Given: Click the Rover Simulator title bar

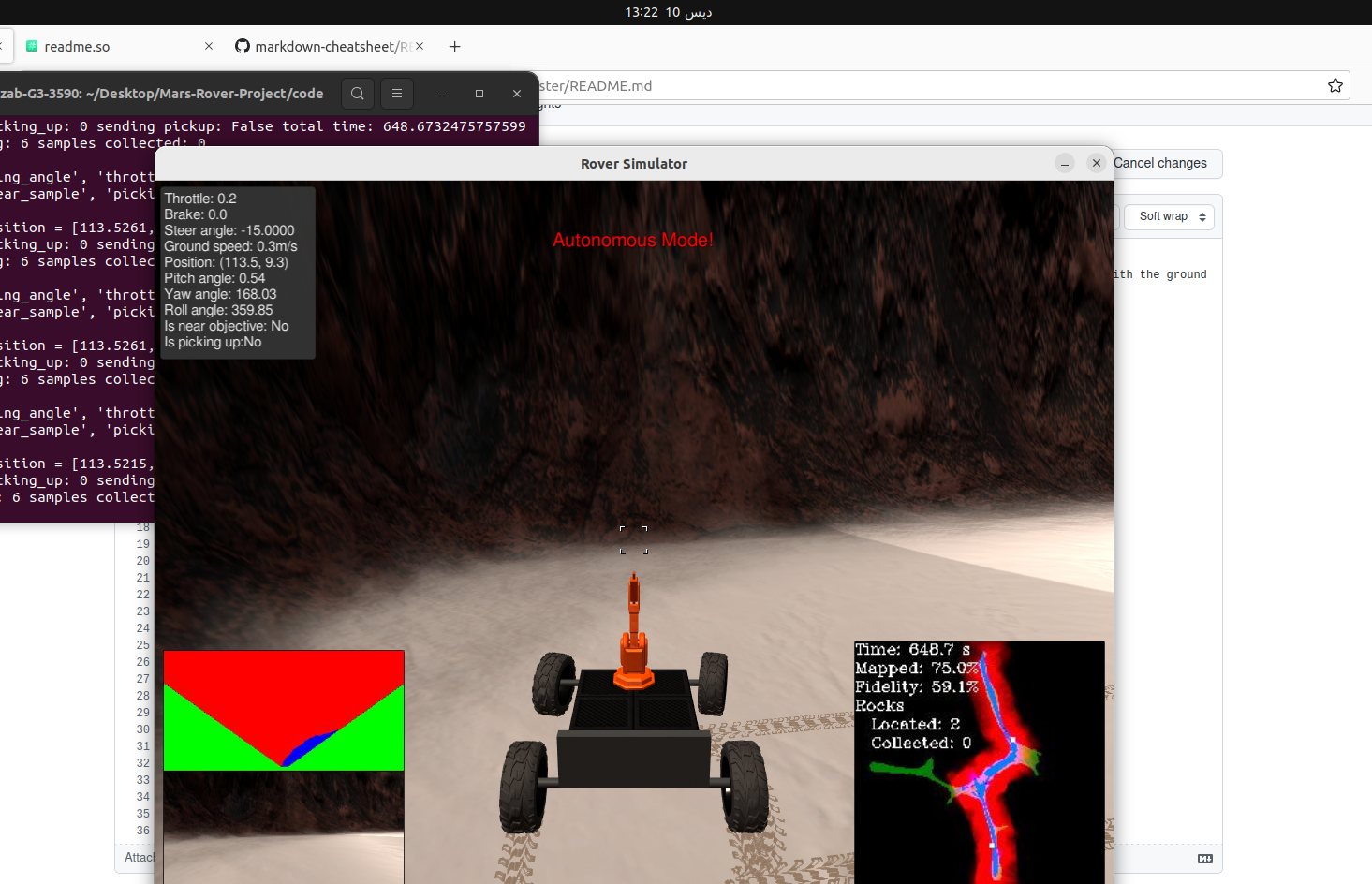Looking at the screenshot, I should (634, 163).
